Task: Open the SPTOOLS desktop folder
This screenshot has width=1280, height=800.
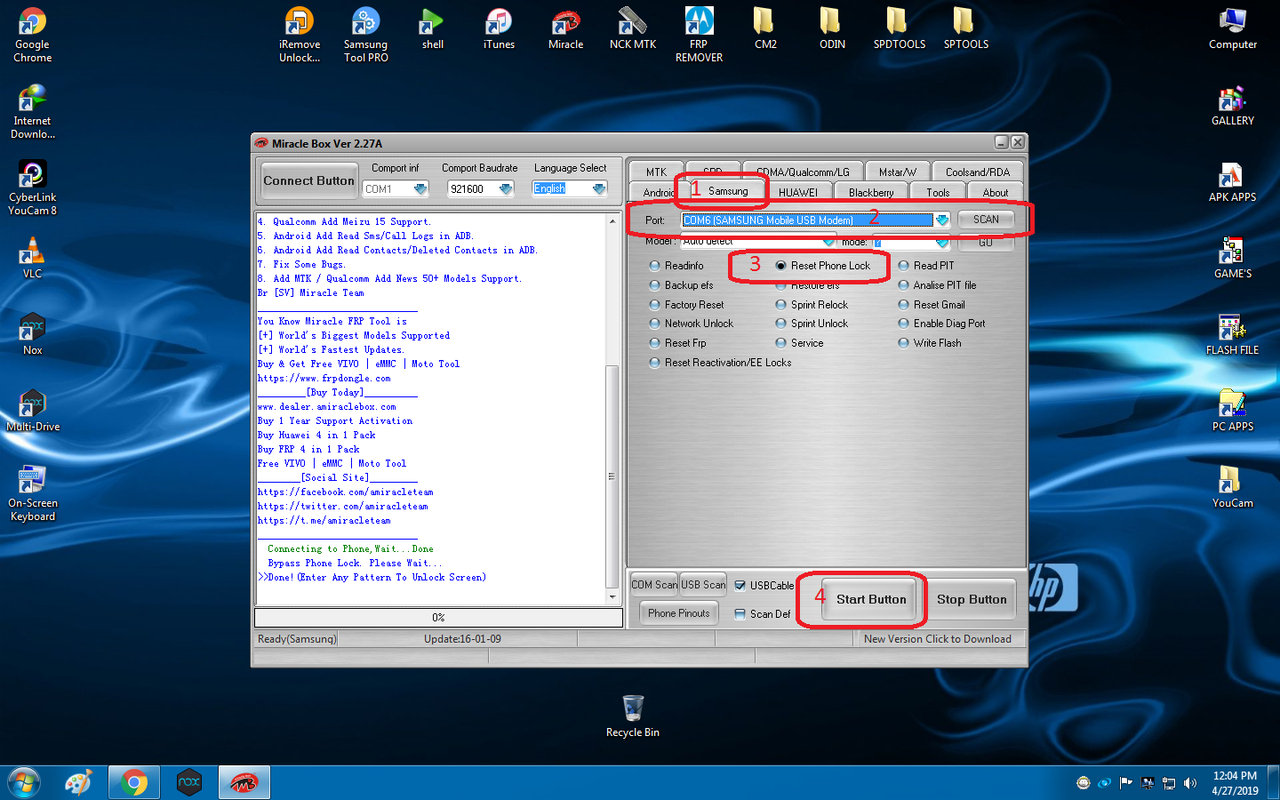Action: pyautogui.click(x=965, y=29)
